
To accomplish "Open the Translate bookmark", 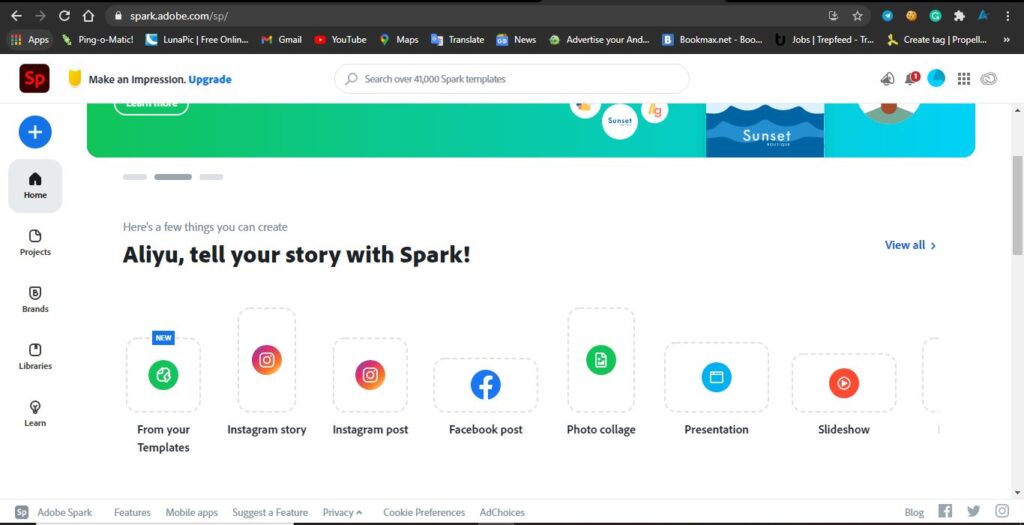I will tap(458, 40).
